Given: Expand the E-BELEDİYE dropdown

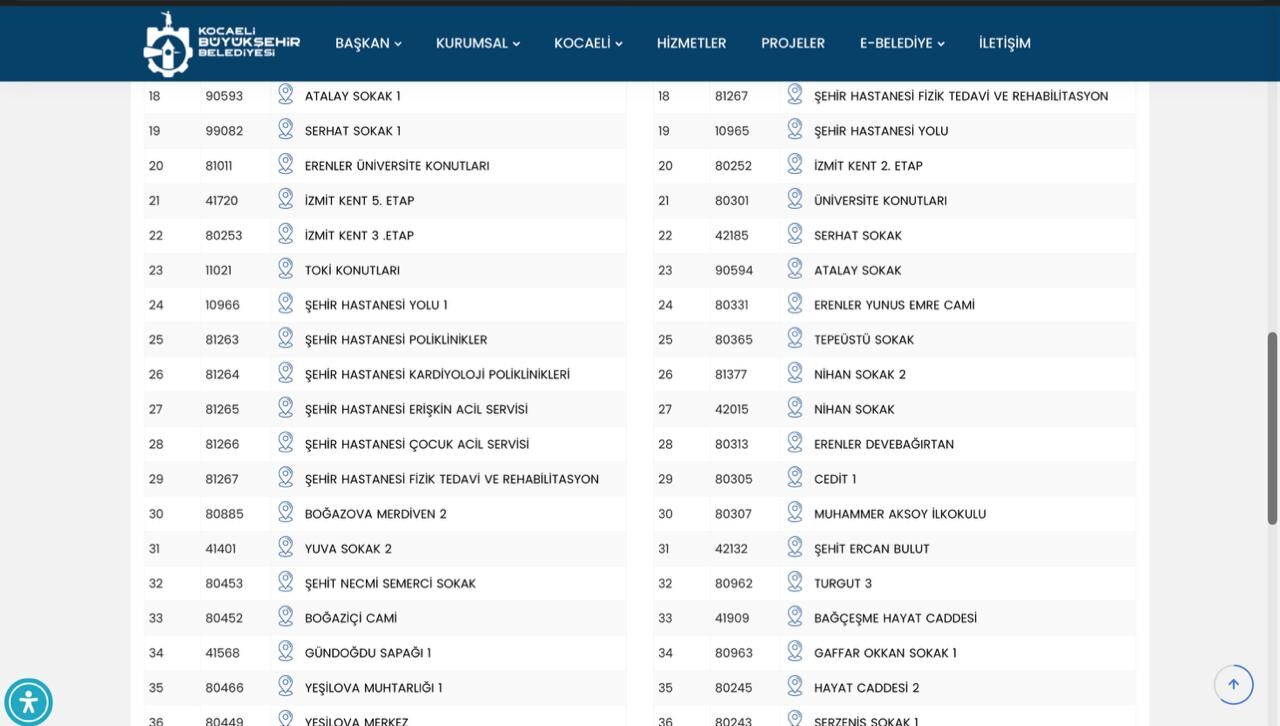Looking at the screenshot, I should pyautogui.click(x=902, y=43).
